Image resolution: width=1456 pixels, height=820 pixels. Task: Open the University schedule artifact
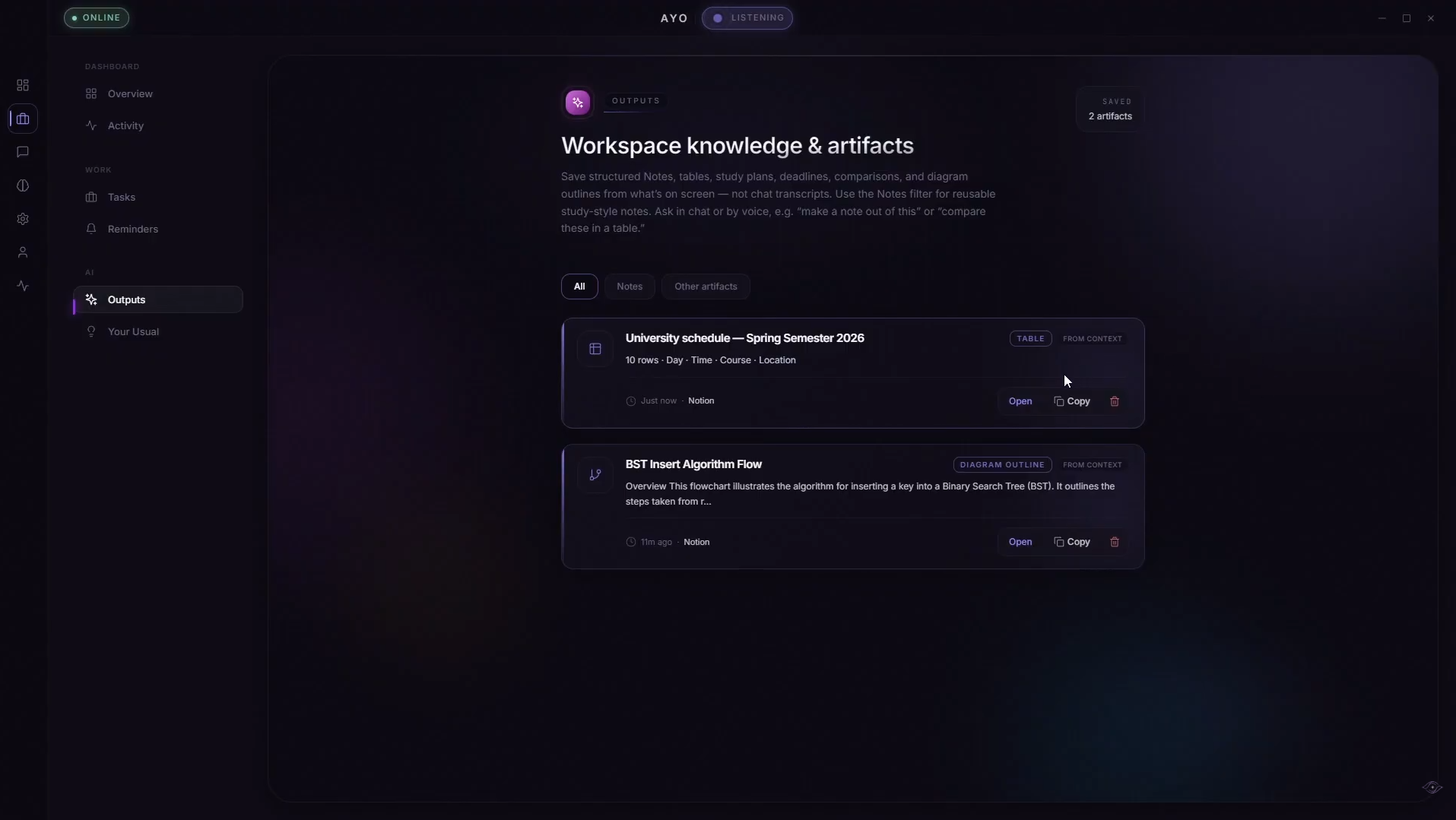pos(1020,401)
